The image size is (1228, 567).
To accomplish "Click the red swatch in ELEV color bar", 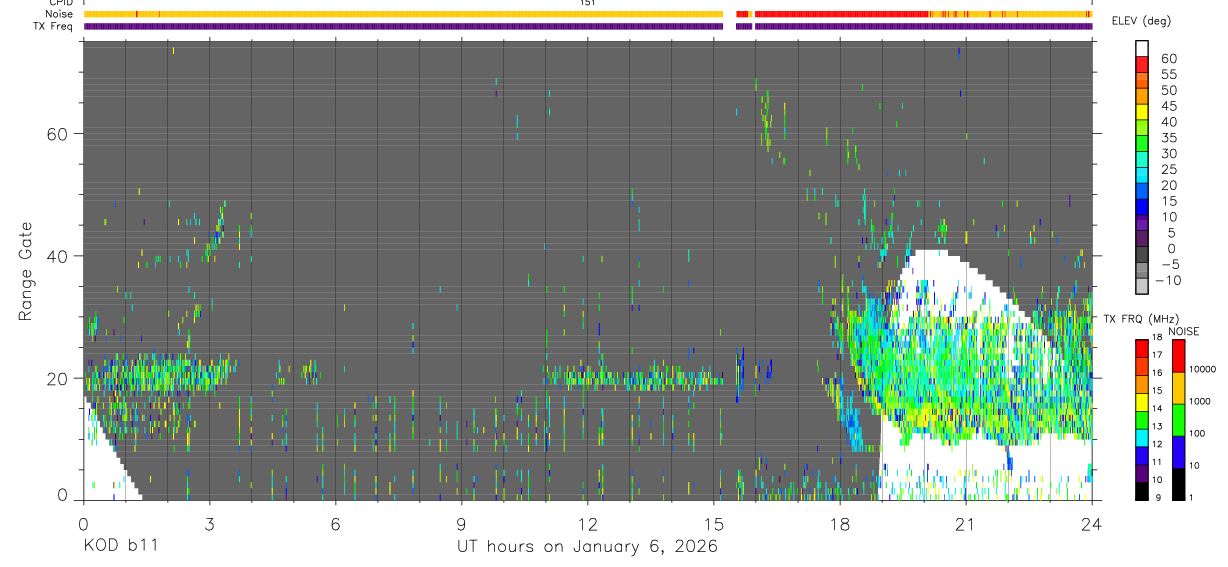I will pos(1142,63).
